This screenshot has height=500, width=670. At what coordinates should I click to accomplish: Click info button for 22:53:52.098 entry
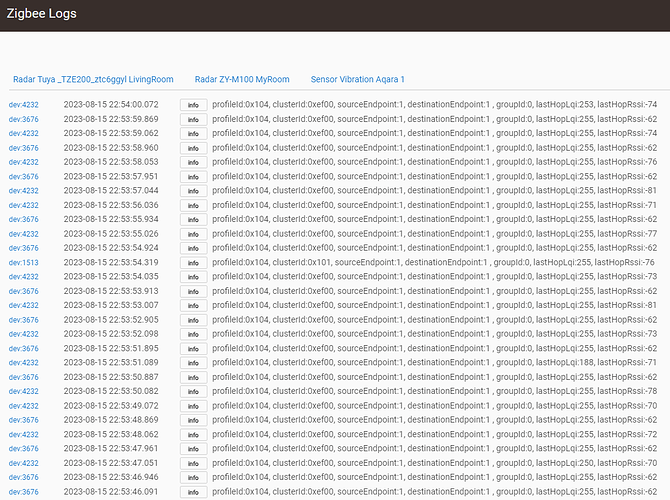coord(194,334)
